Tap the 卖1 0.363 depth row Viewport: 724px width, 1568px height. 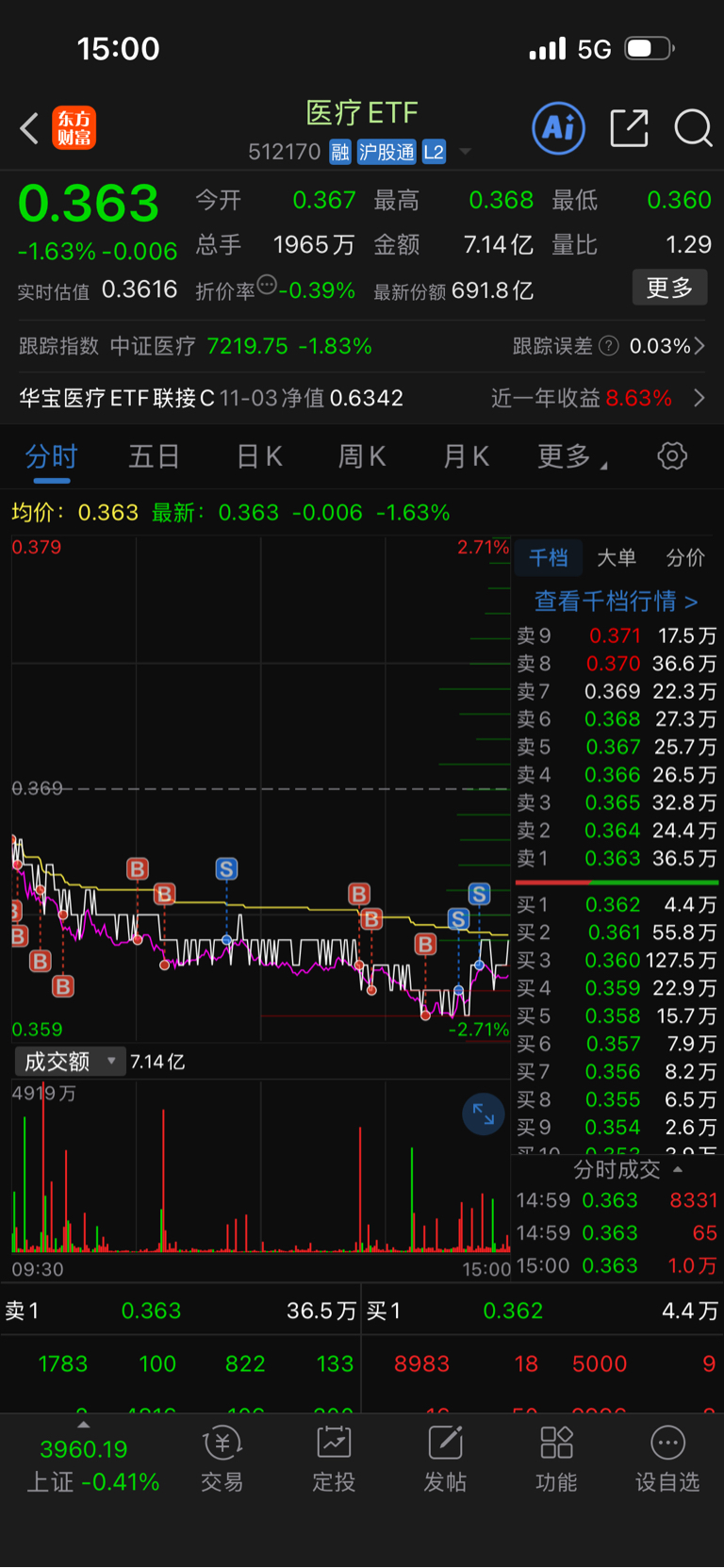[617, 859]
